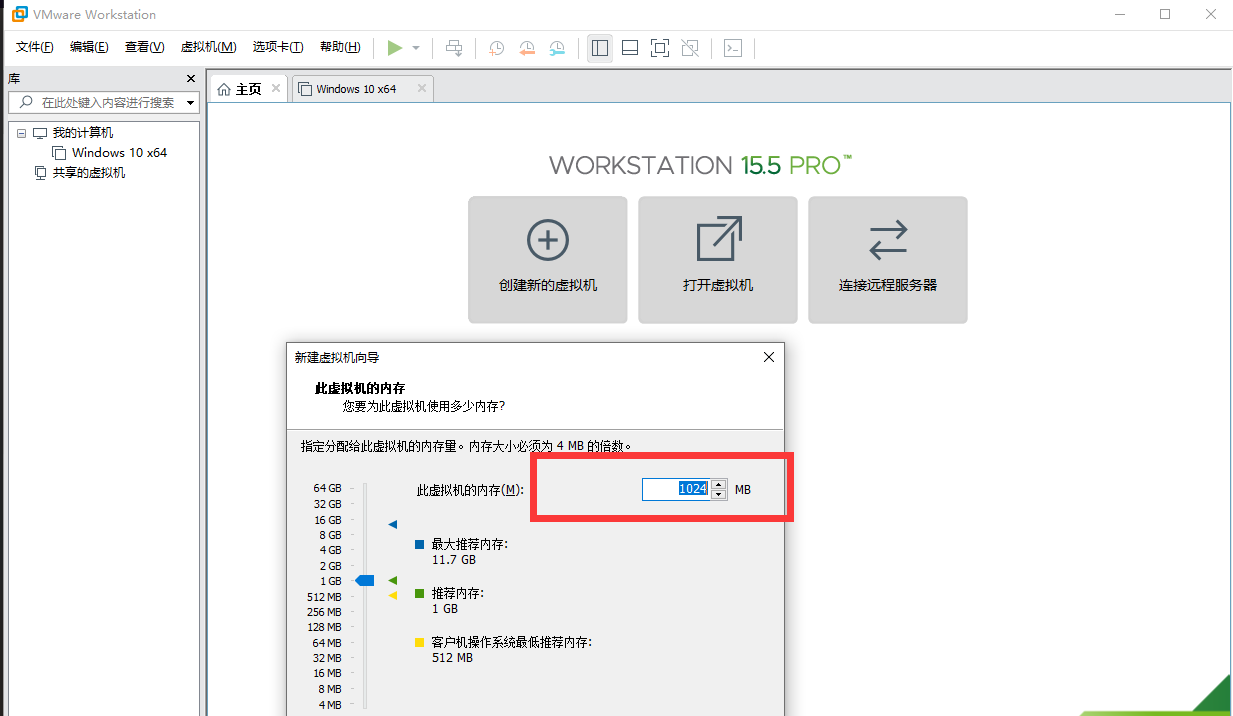Image resolution: width=1233 pixels, height=716 pixels.
Task: Click the 2 GB slider scale label
Action: tap(330, 566)
